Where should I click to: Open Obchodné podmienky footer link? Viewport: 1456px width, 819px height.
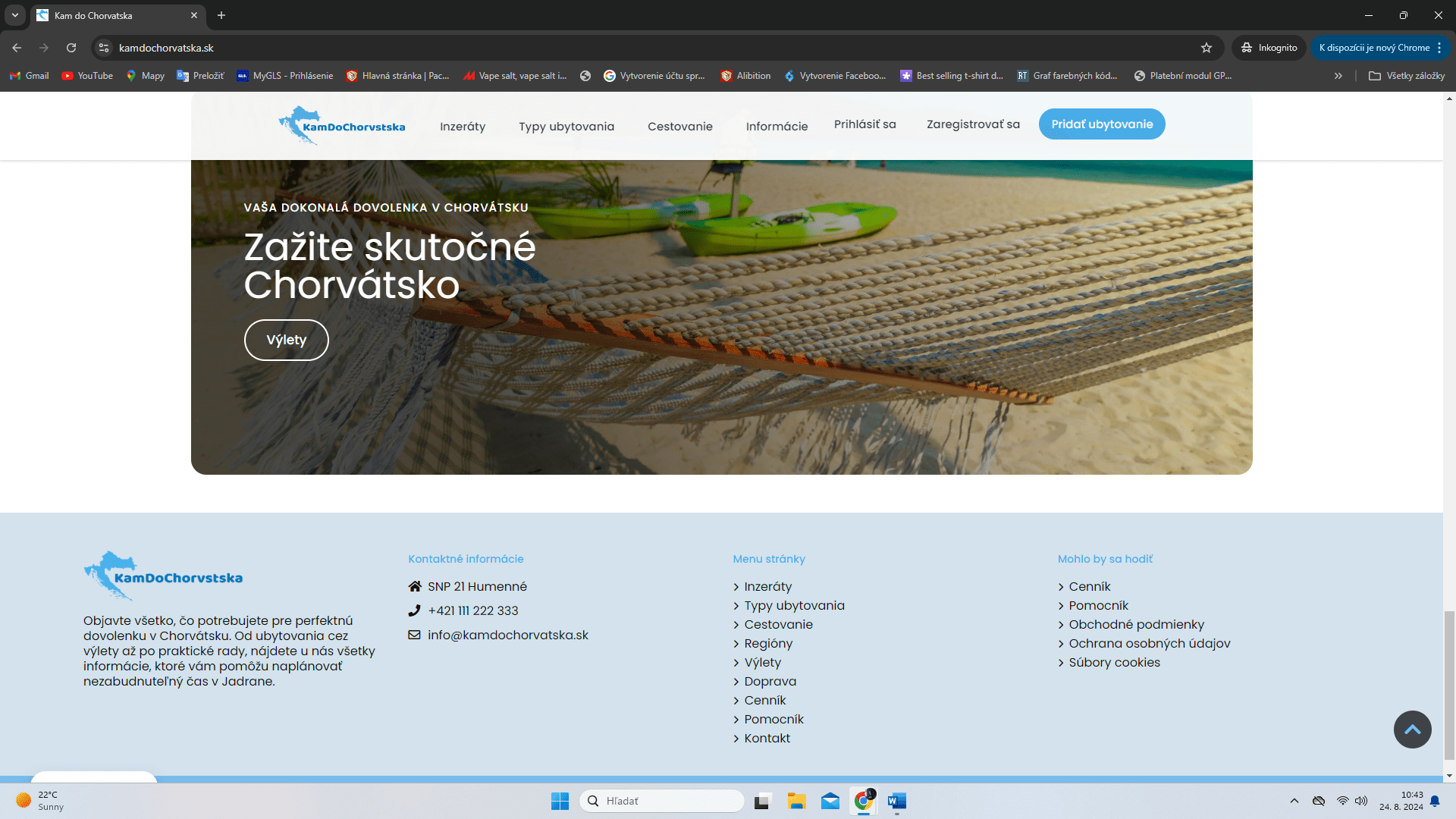coord(1137,624)
